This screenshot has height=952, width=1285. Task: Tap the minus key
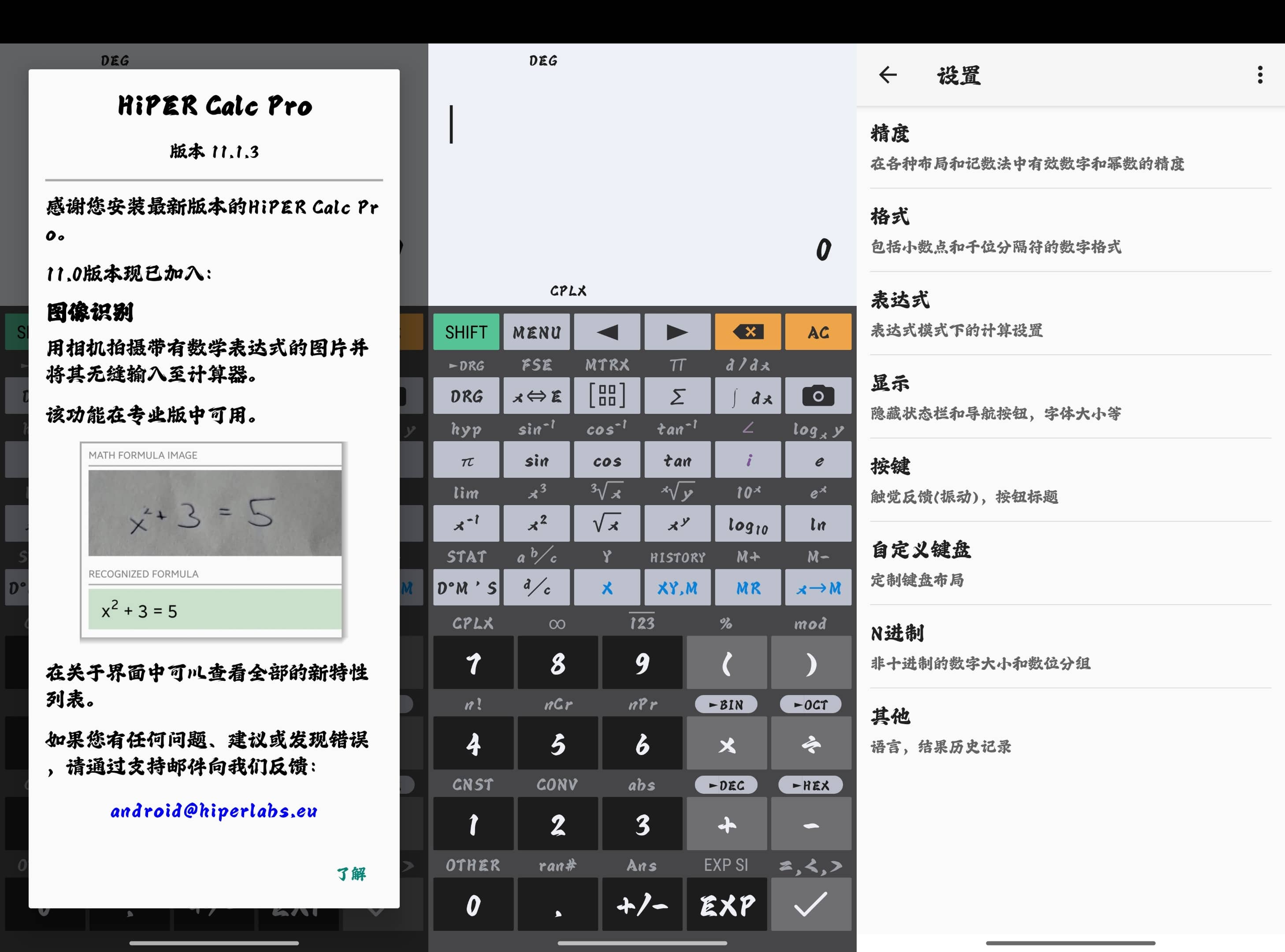click(x=811, y=824)
